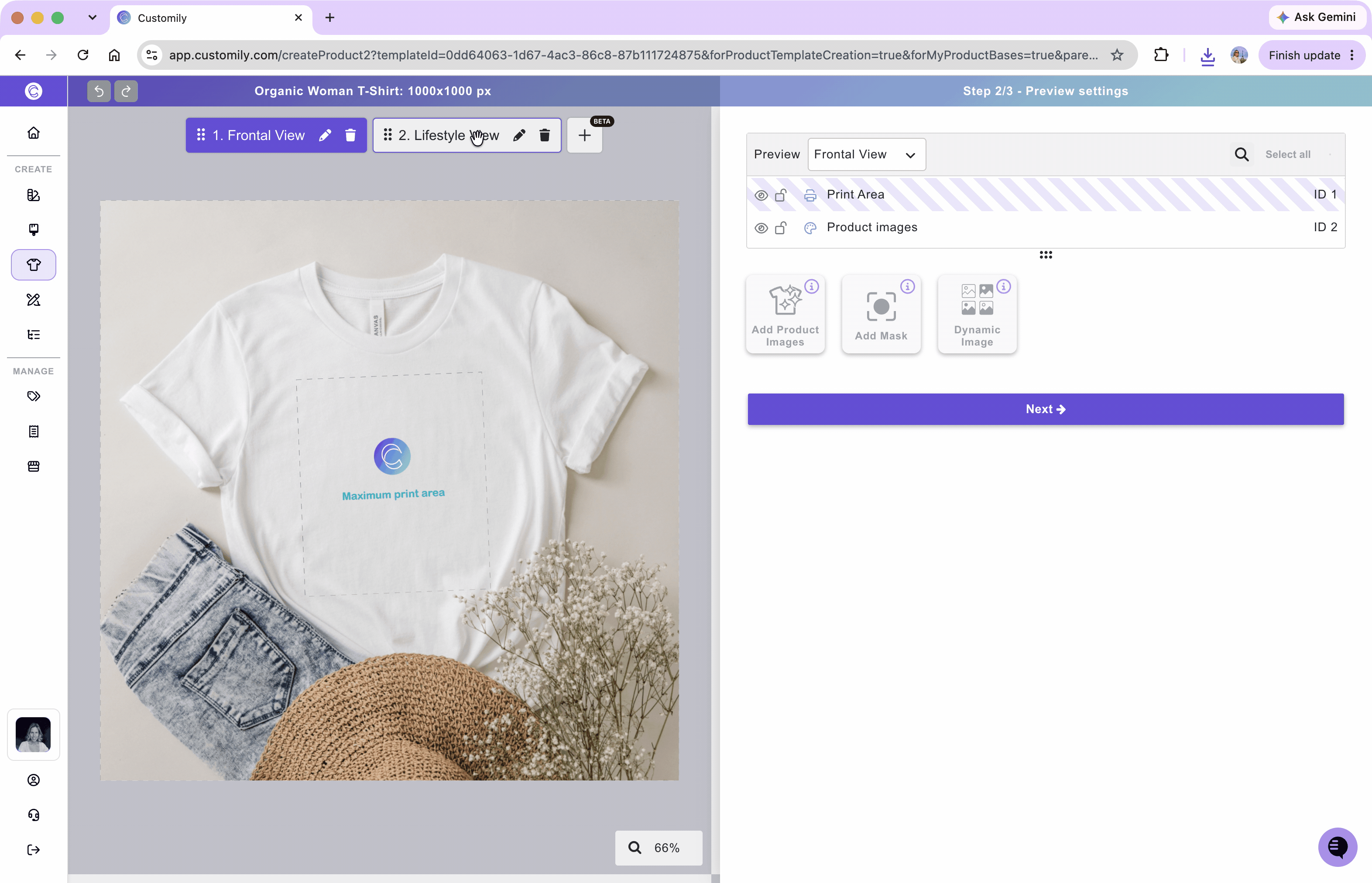
Task: Click the Customily logo in top-left
Action: point(34,91)
